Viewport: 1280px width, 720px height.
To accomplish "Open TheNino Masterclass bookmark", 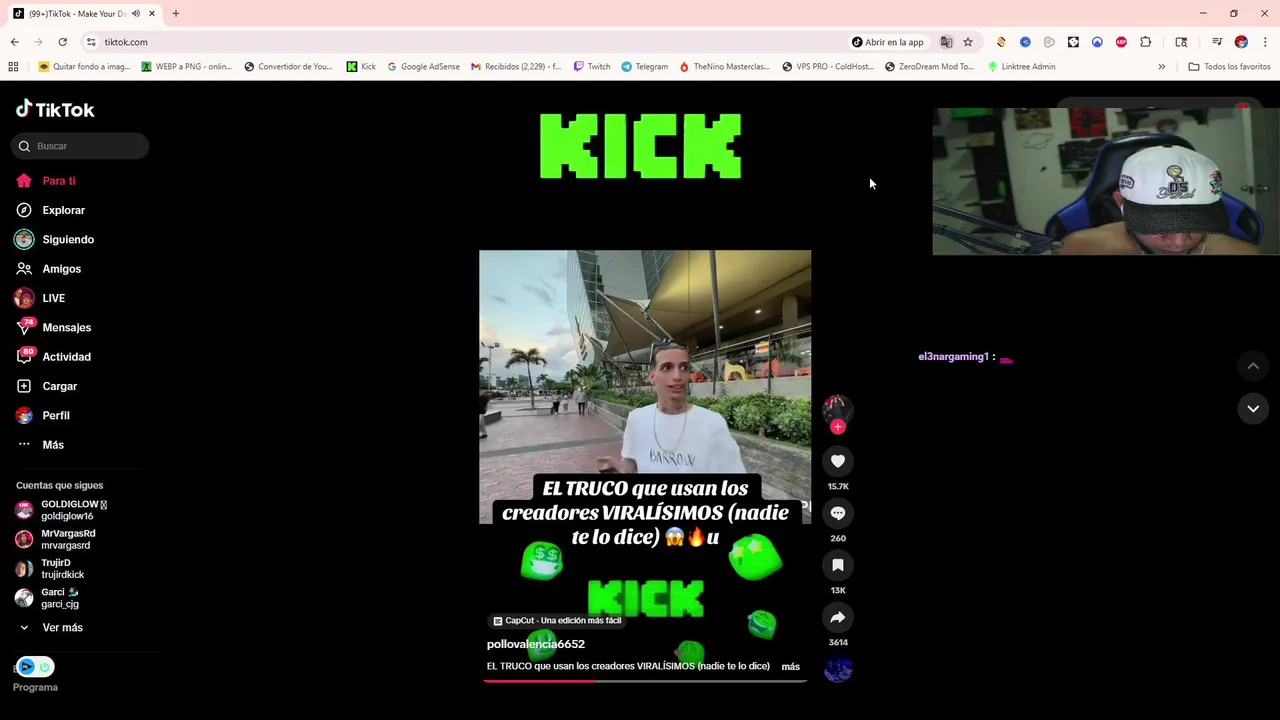I will coord(724,67).
